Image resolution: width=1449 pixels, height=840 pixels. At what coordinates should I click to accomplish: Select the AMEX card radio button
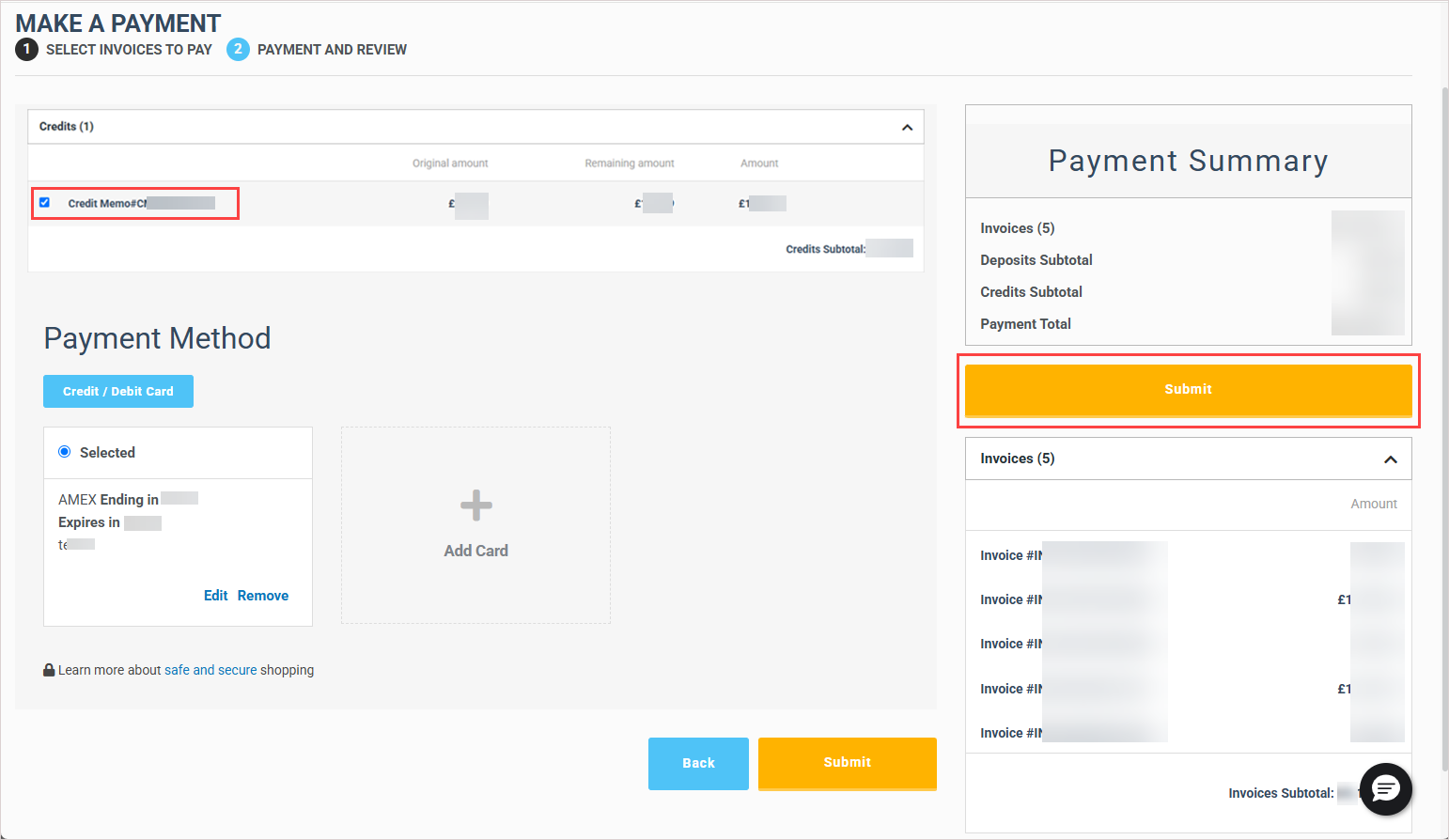coord(65,452)
